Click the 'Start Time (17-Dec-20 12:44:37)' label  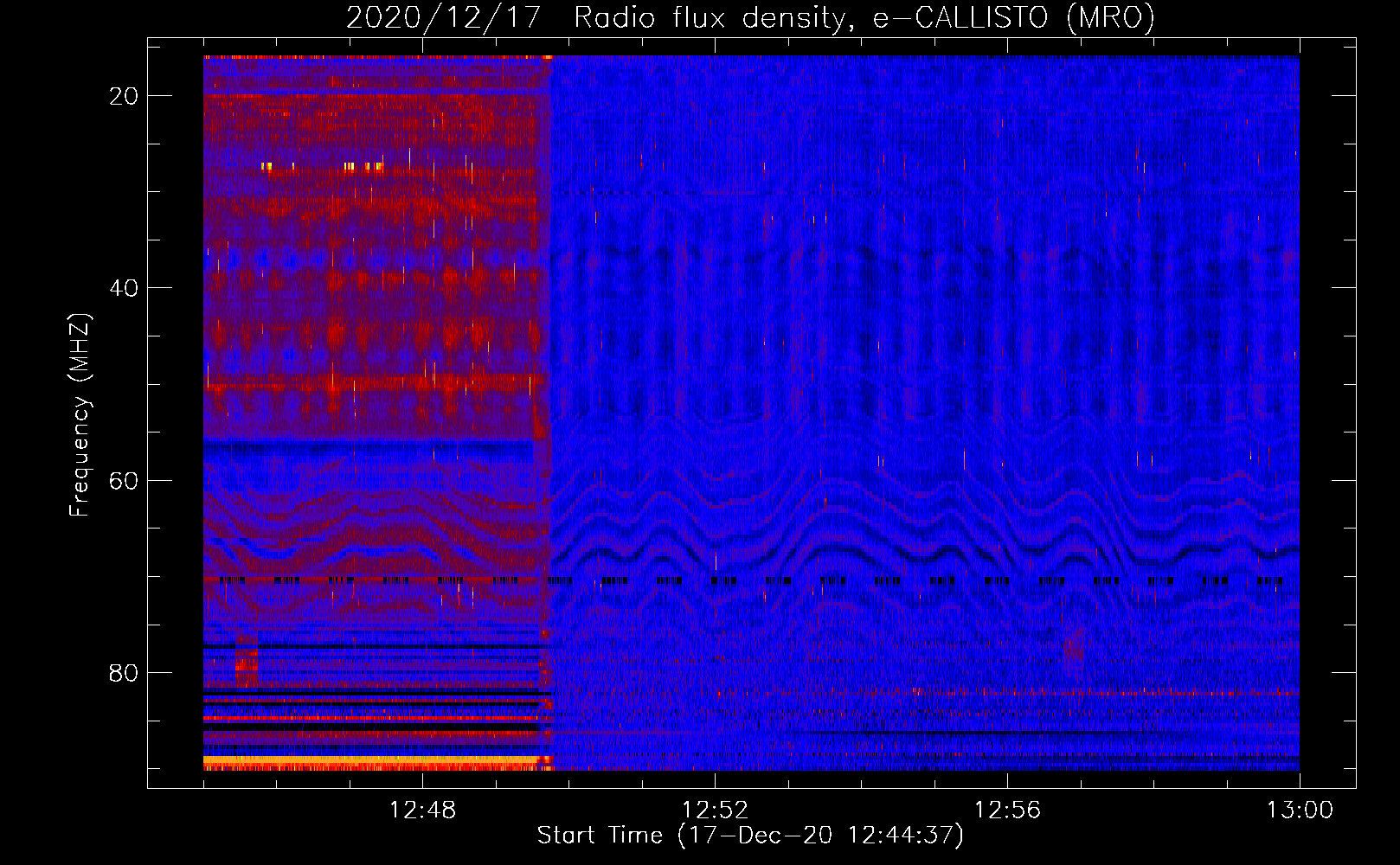(x=750, y=836)
